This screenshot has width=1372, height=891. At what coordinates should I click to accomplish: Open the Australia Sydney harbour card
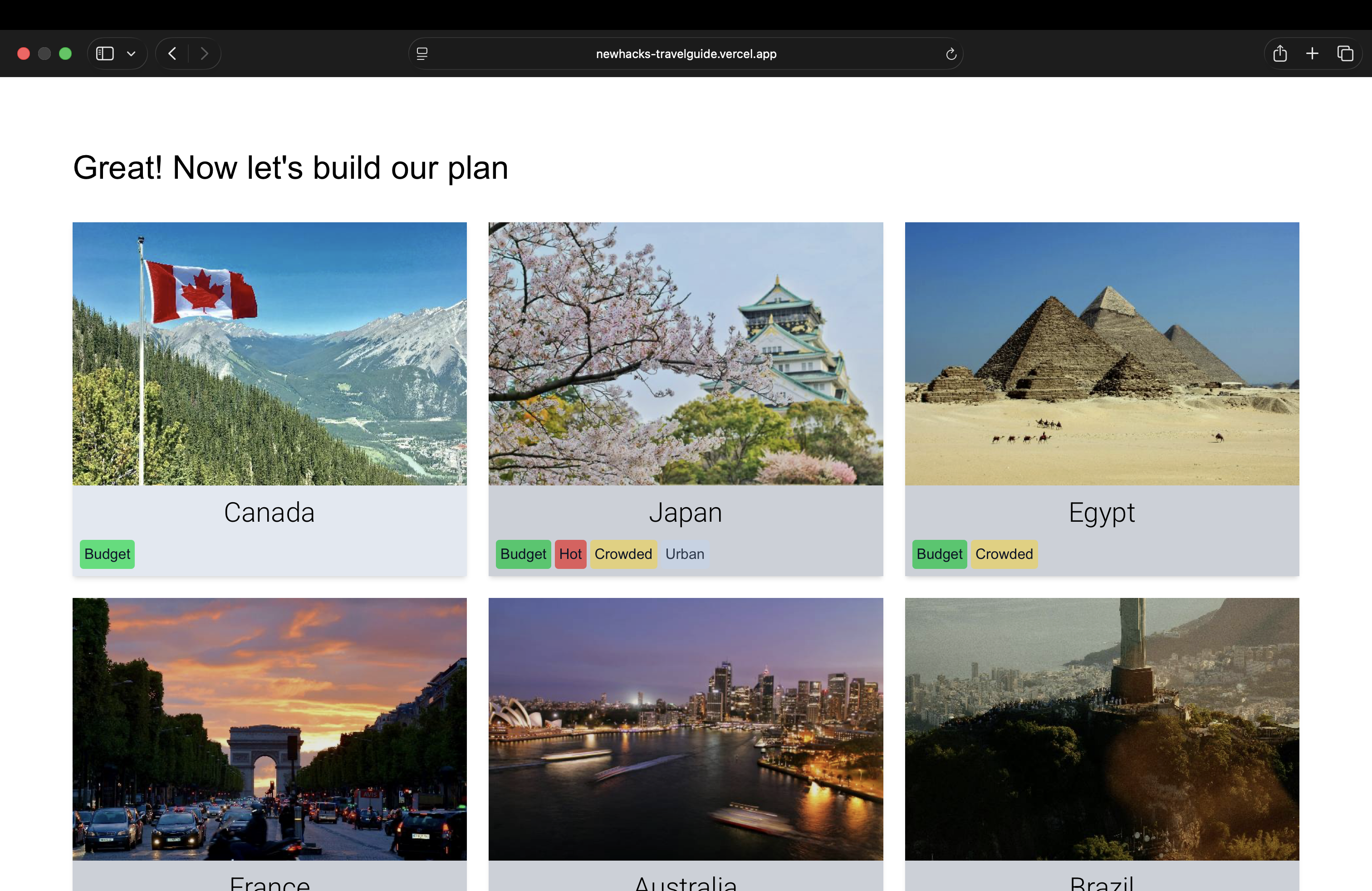(x=686, y=729)
